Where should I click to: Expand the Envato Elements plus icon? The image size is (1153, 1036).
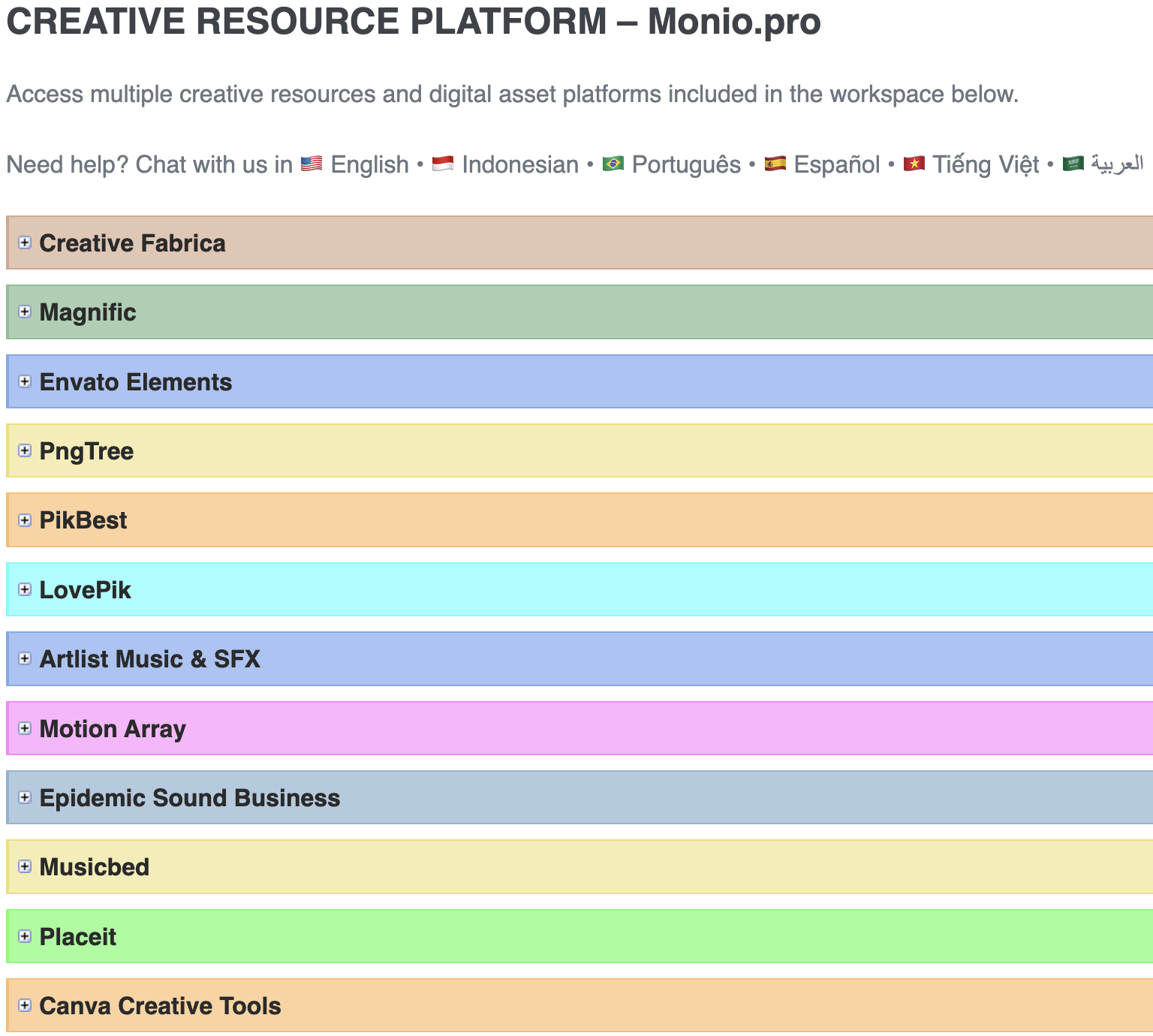click(25, 381)
